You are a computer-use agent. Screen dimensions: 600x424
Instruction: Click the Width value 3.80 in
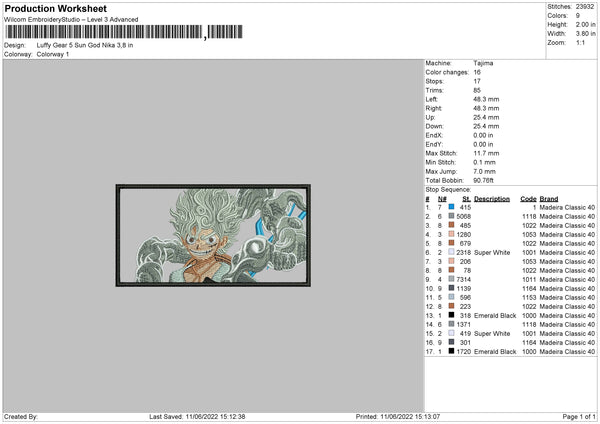click(585, 34)
